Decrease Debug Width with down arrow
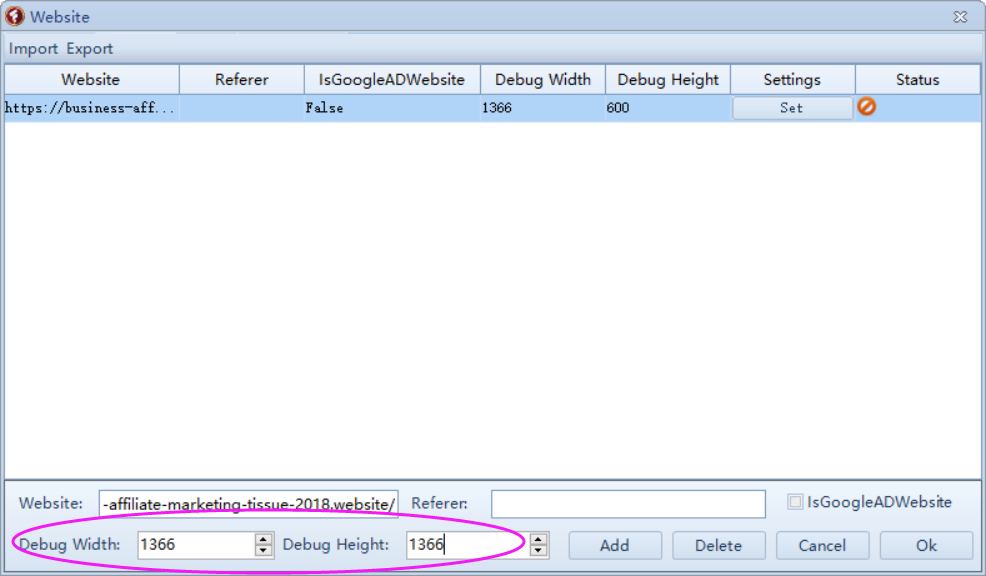The width and height of the screenshot is (986, 576). coord(264,551)
